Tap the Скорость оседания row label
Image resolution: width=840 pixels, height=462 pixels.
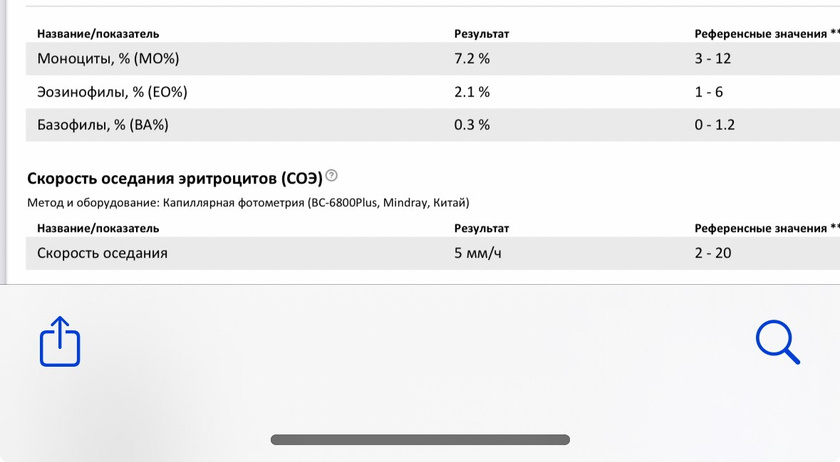tap(102, 253)
